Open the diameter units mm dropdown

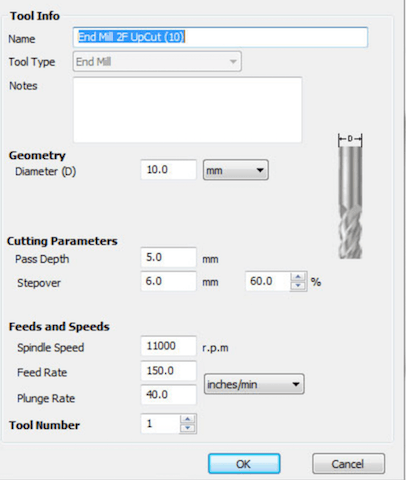(x=235, y=170)
